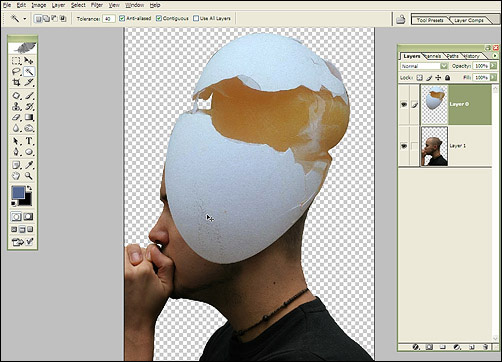Select the Brush tool
The height and width of the screenshot is (362, 502).
tap(29, 96)
